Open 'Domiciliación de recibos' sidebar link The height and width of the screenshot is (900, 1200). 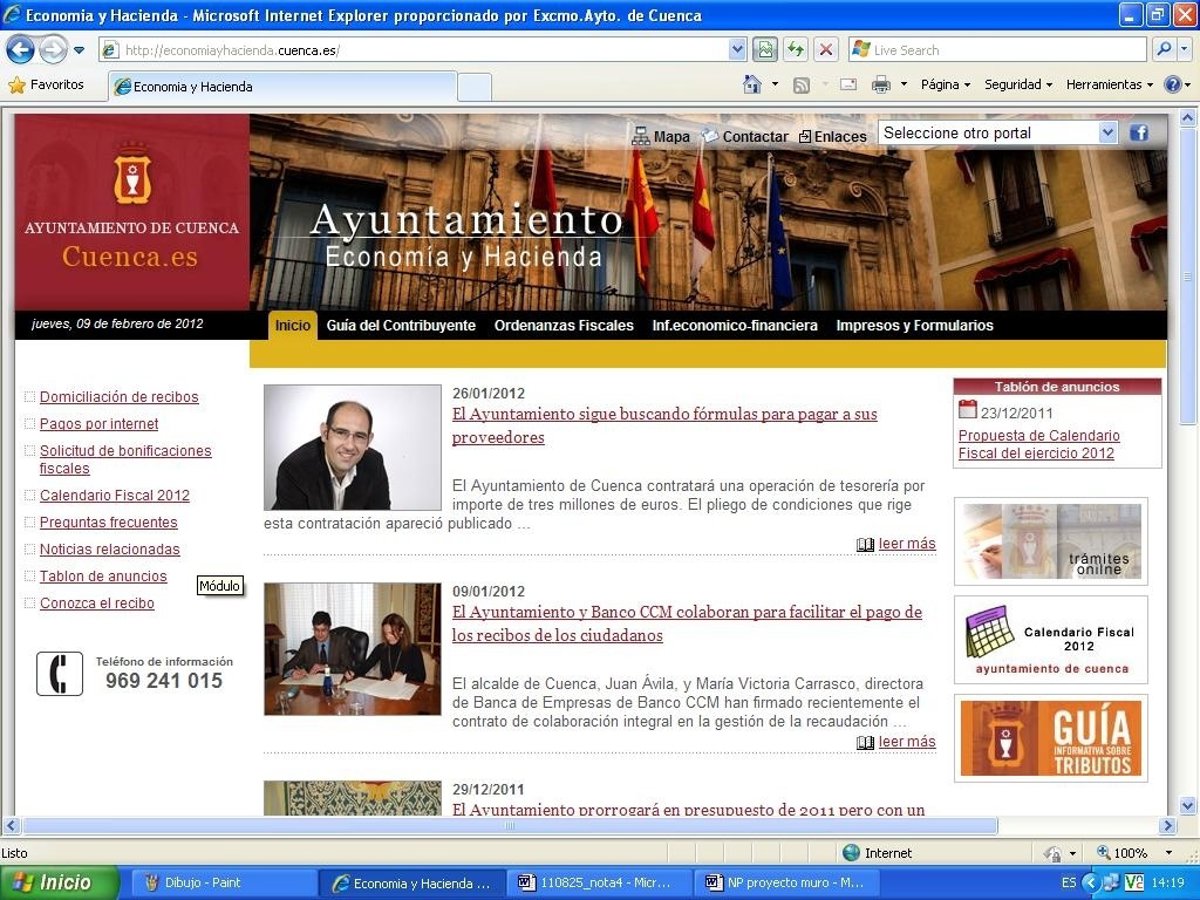[x=119, y=397]
